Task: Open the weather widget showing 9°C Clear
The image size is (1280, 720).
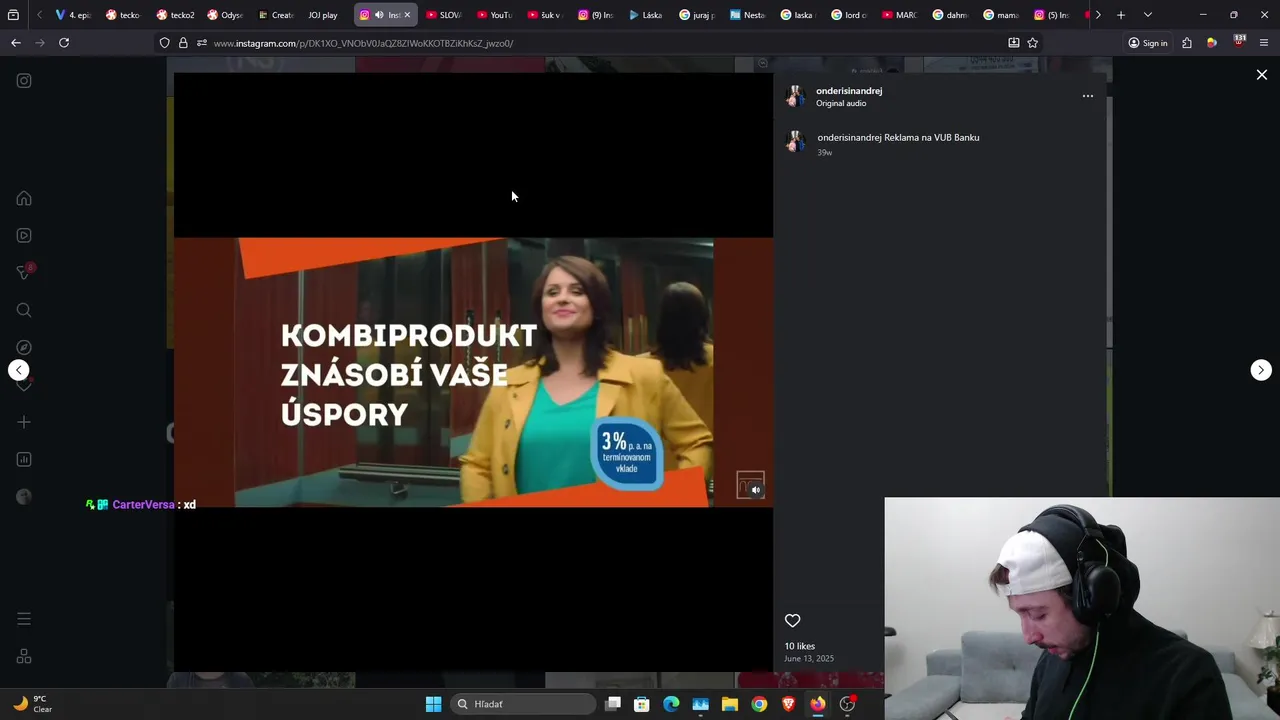Action: point(32,704)
